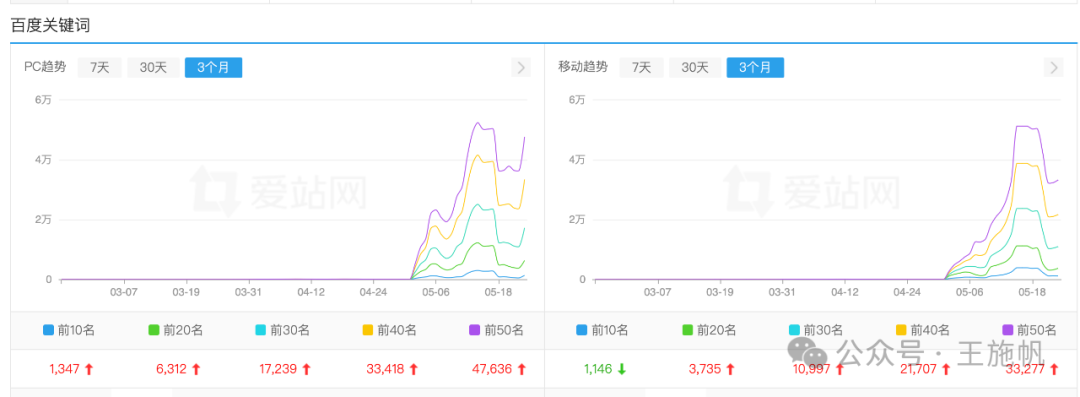Select 7天 in 移动趋势 panel

pyautogui.click(x=641, y=68)
